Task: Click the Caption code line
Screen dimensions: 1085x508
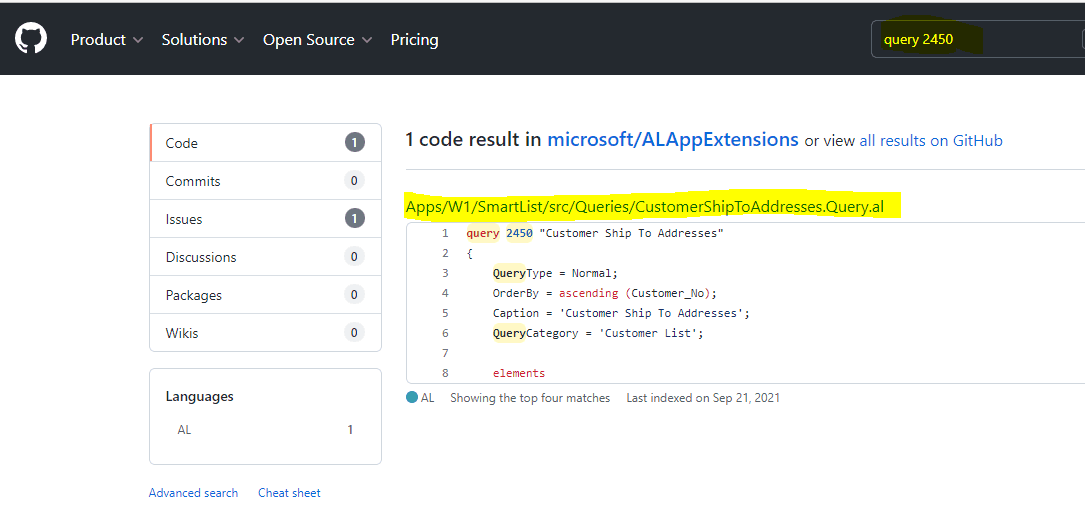Action: click(621, 313)
